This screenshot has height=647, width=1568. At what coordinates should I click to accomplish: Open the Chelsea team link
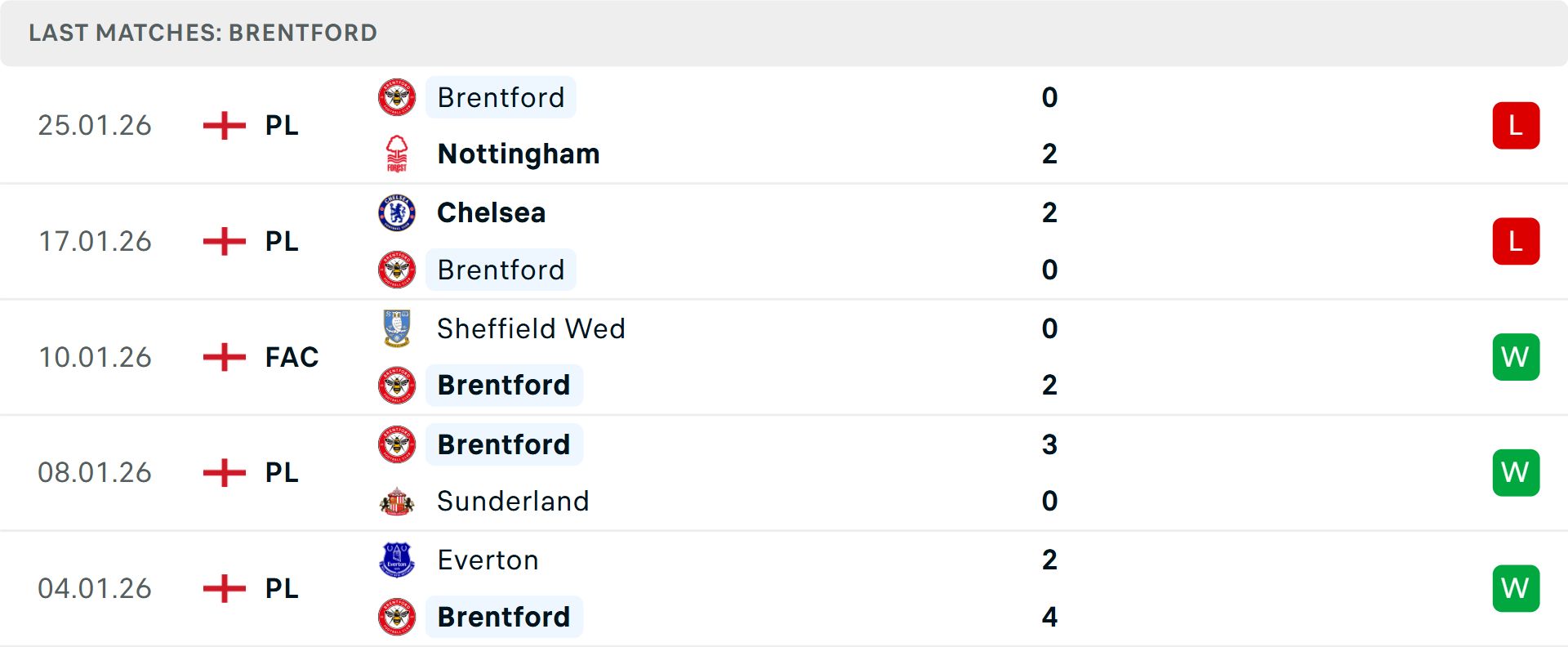tap(491, 212)
